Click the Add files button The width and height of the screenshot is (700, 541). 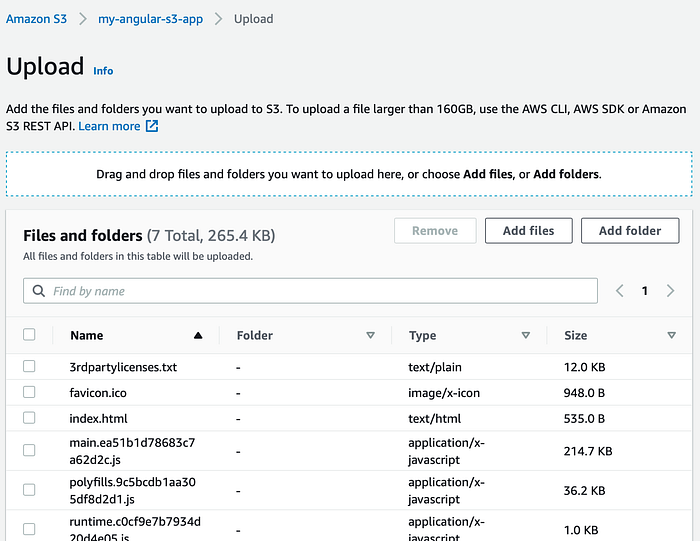[x=529, y=231]
